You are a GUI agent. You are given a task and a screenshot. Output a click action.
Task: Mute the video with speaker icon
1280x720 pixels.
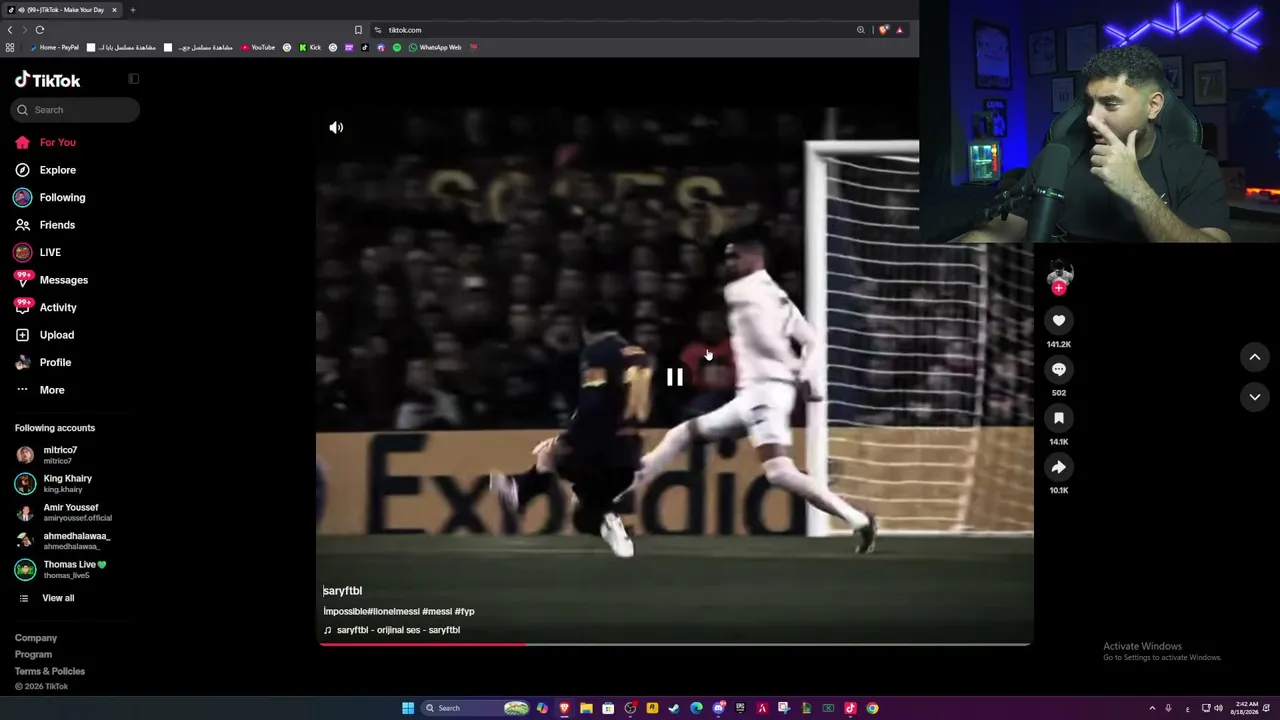click(336, 128)
